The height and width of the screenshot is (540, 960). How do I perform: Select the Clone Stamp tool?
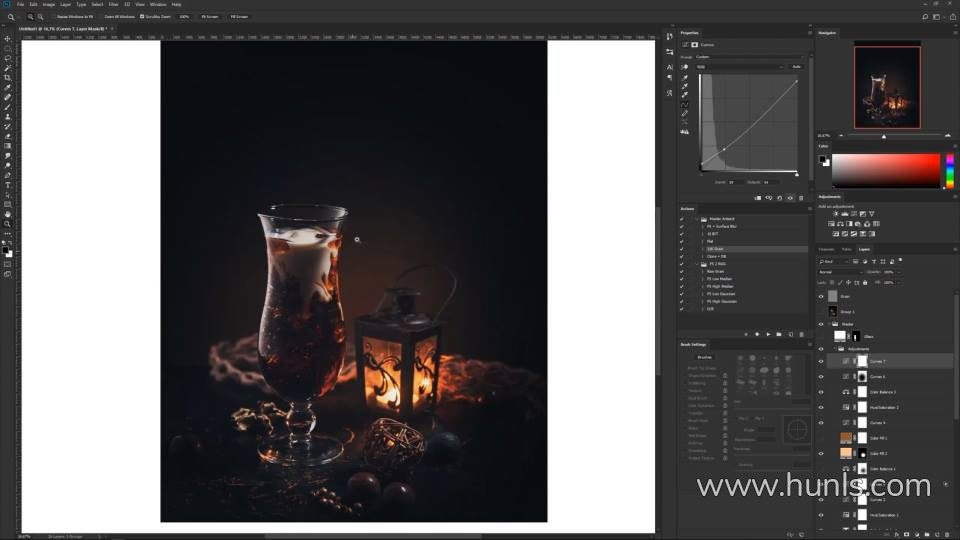tap(7, 117)
